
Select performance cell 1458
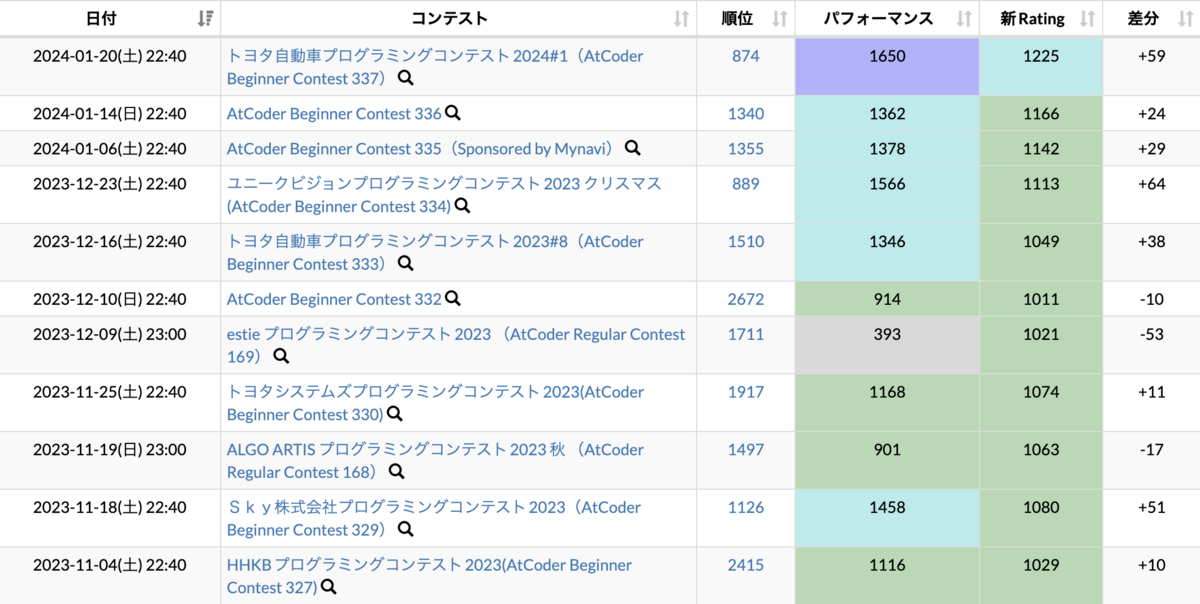coord(887,519)
